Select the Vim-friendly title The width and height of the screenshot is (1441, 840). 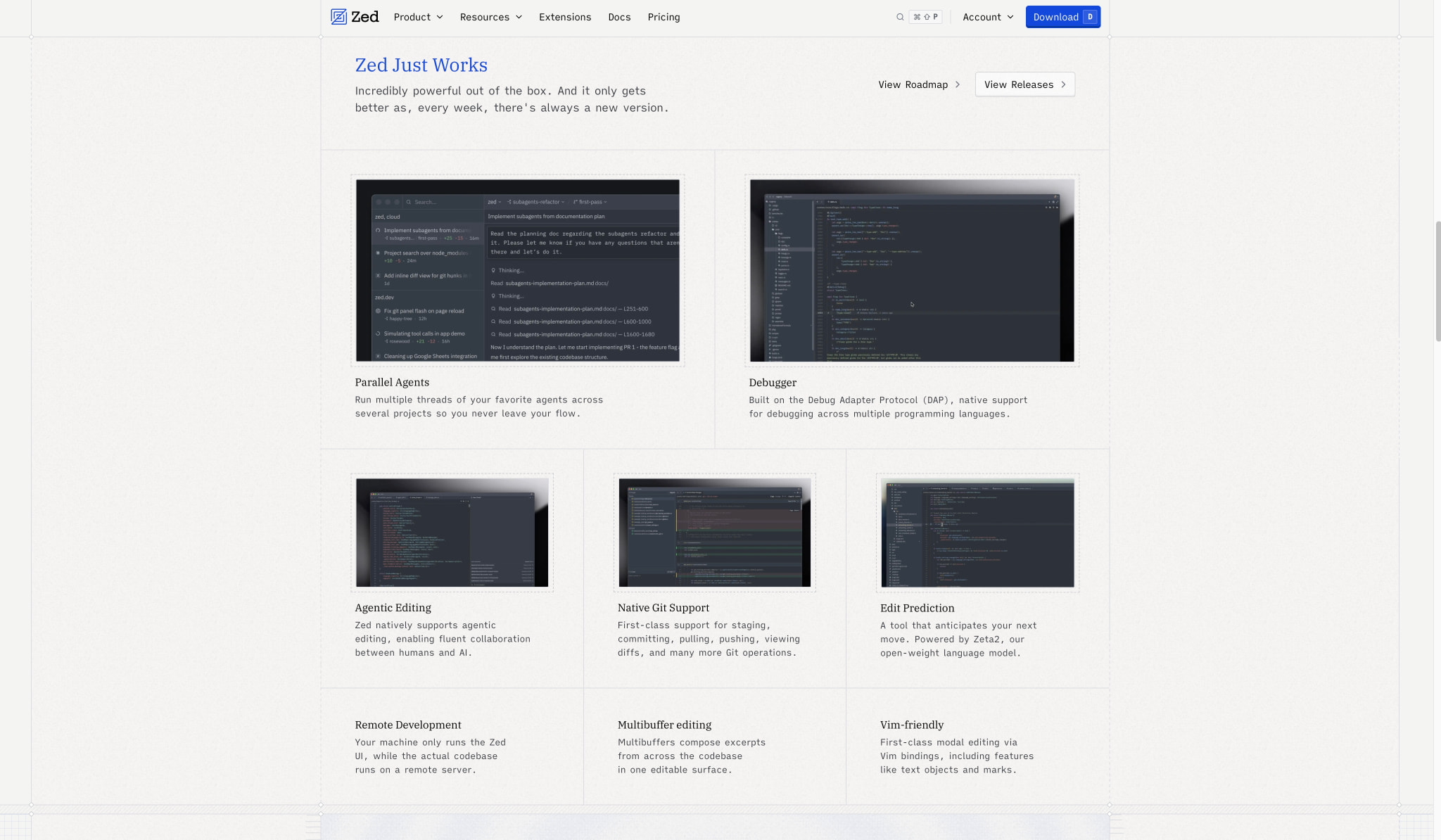pos(912,725)
